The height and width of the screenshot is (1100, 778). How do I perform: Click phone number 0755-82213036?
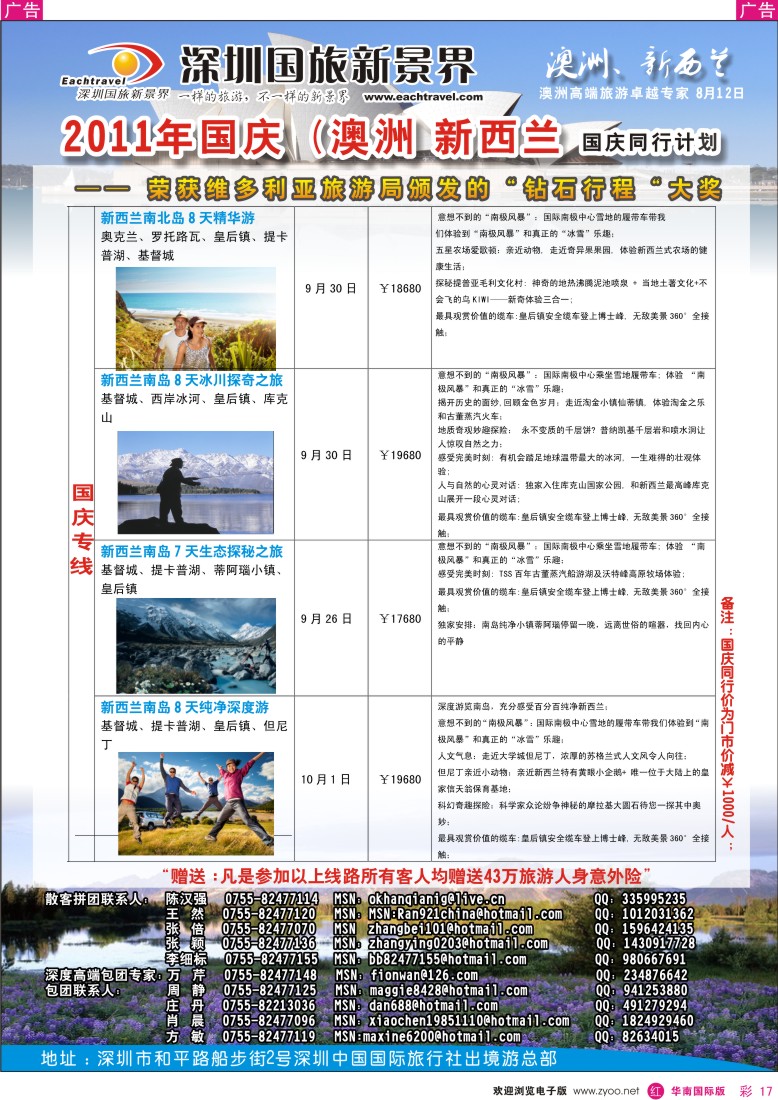(269, 1005)
